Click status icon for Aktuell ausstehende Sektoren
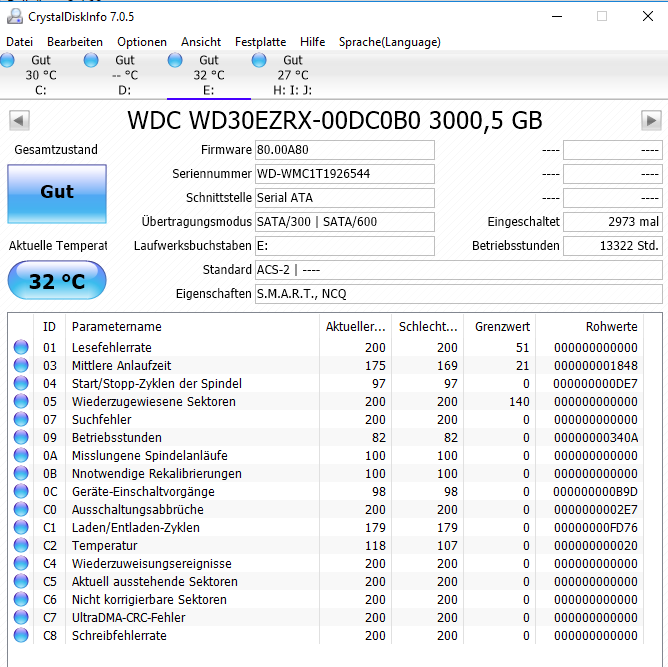This screenshot has width=668, height=667. coord(21,581)
